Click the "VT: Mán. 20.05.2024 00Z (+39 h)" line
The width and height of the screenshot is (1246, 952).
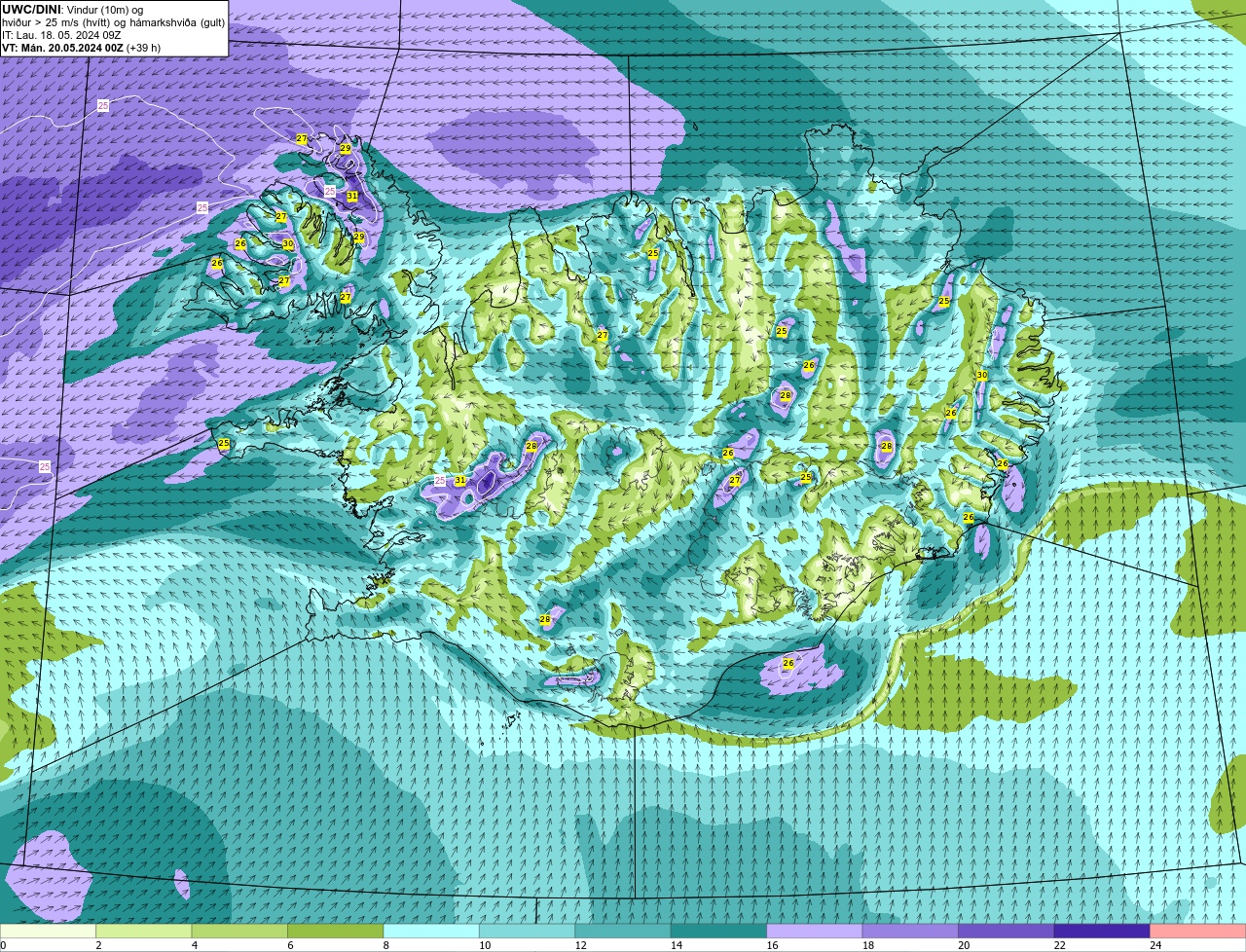point(82,48)
